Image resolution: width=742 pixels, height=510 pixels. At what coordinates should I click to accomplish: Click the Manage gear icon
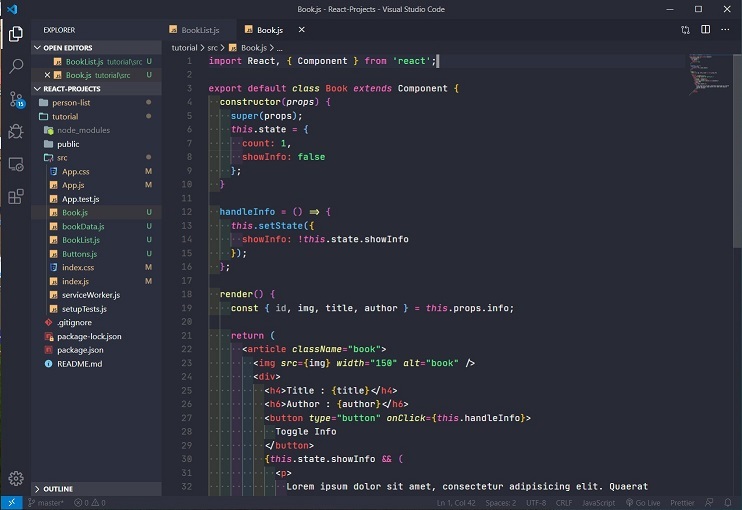point(16,479)
